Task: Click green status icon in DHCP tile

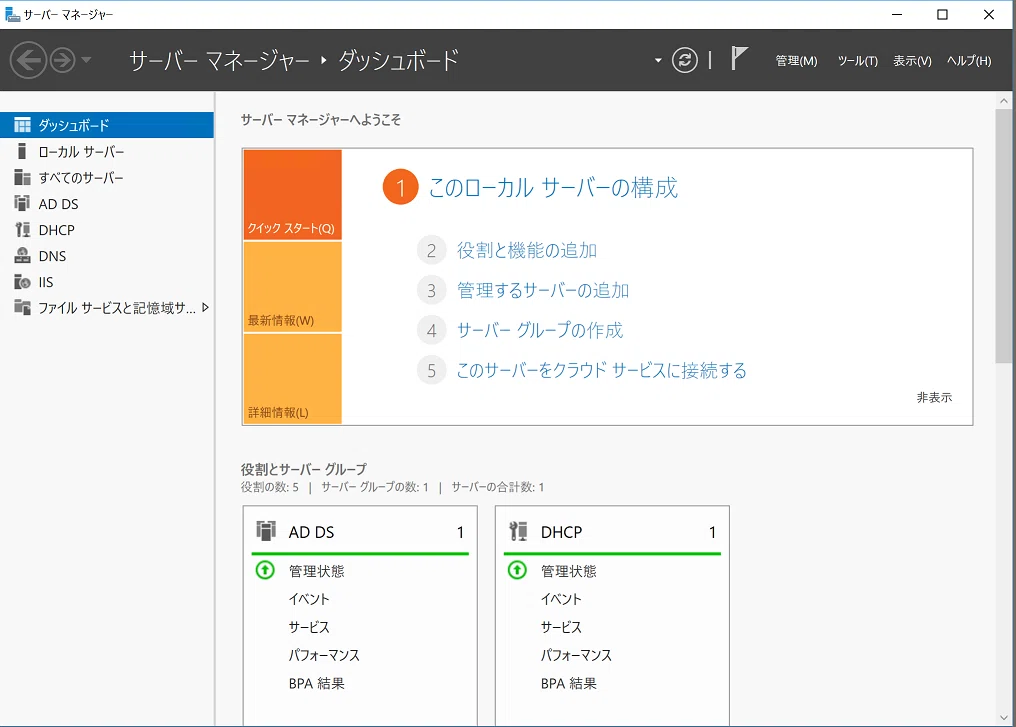Action: pyautogui.click(x=517, y=570)
